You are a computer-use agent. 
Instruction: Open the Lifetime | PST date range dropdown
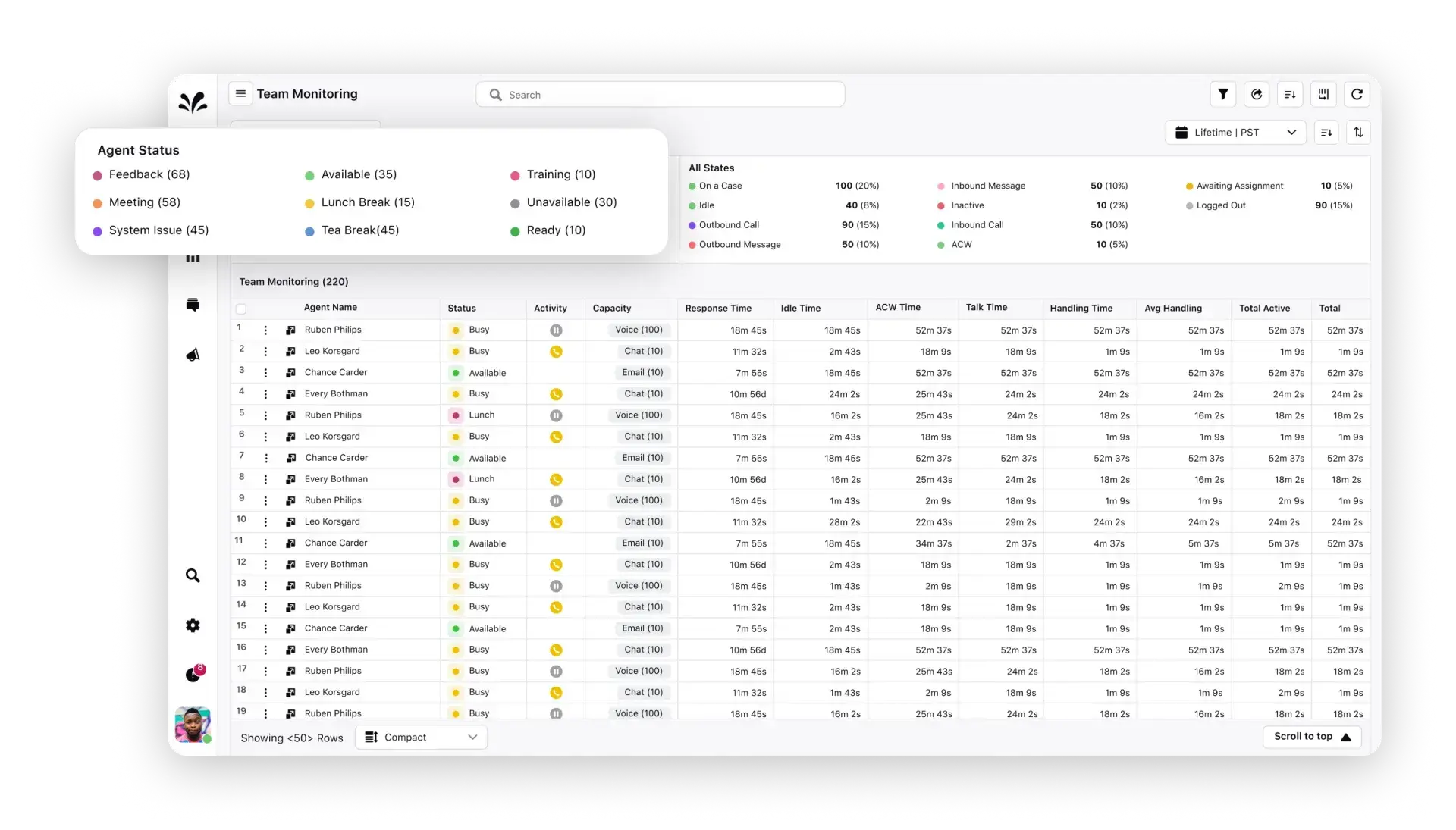tap(1235, 132)
